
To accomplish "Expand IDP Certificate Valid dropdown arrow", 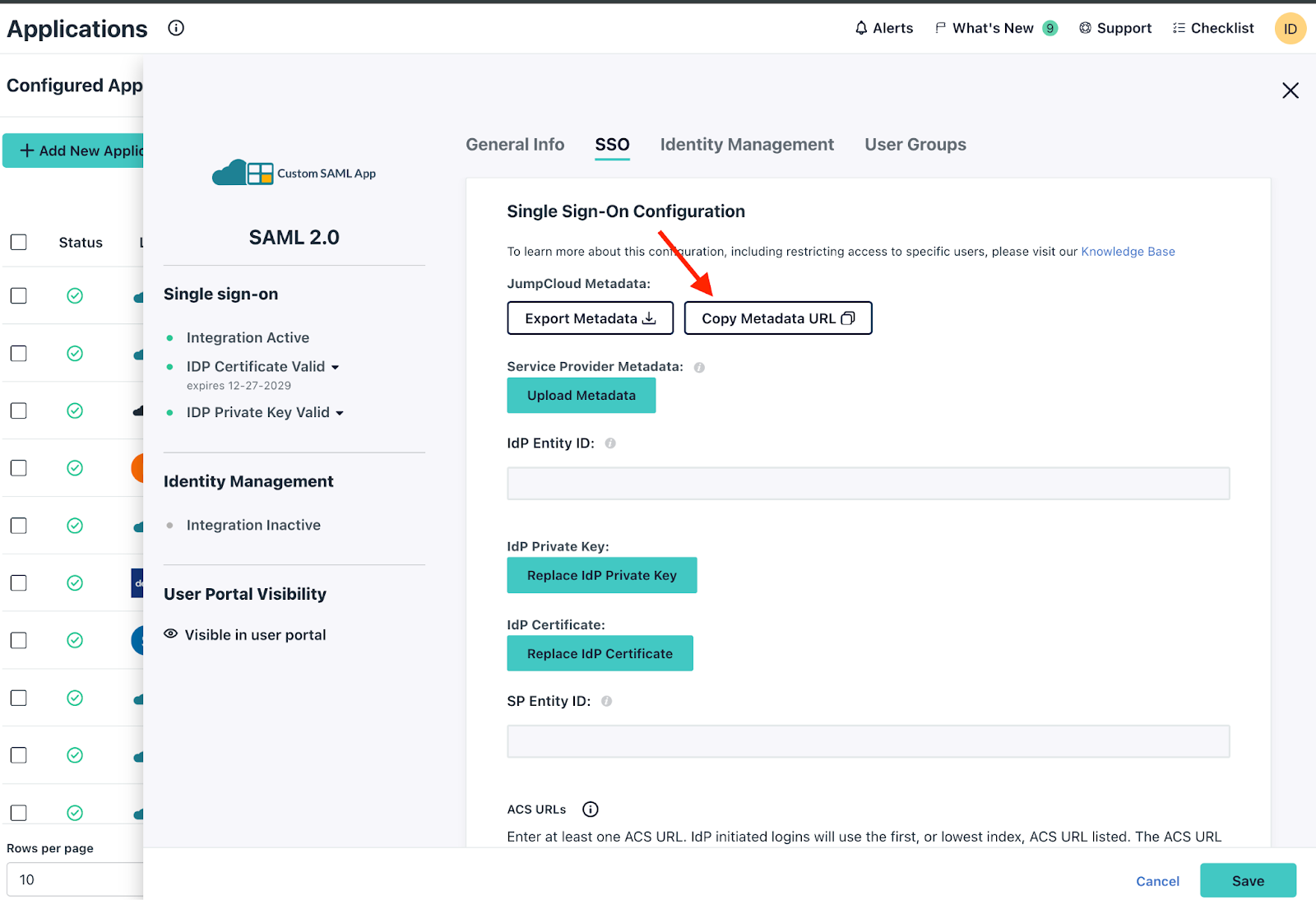I will pyautogui.click(x=336, y=368).
